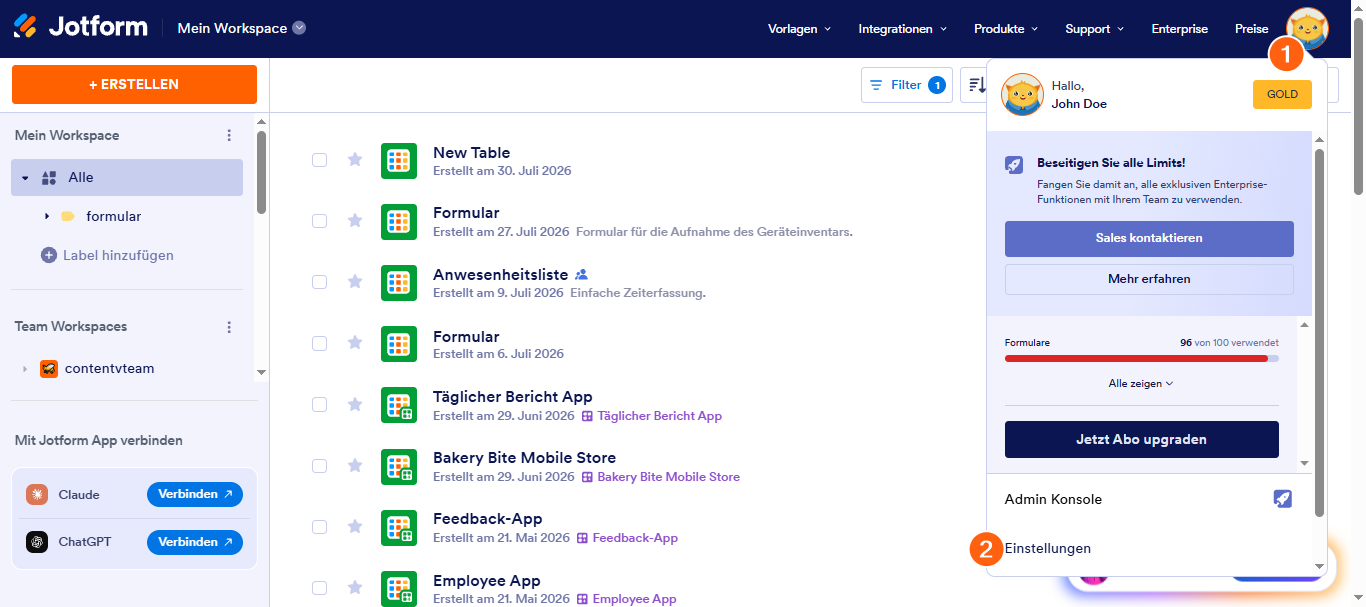The image size is (1366, 607).
Task: Open the Filter button
Action: pos(907,85)
